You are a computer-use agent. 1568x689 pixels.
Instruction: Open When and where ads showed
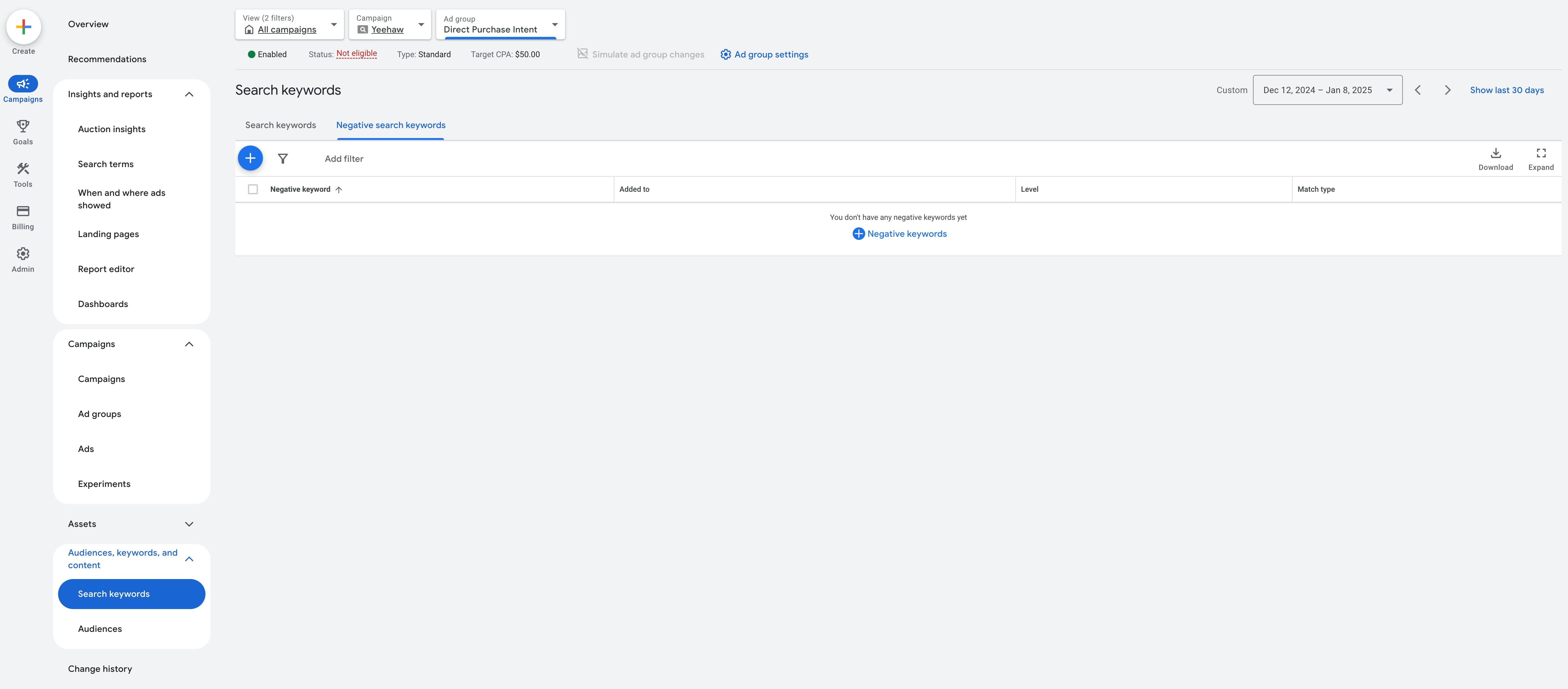[x=122, y=199]
